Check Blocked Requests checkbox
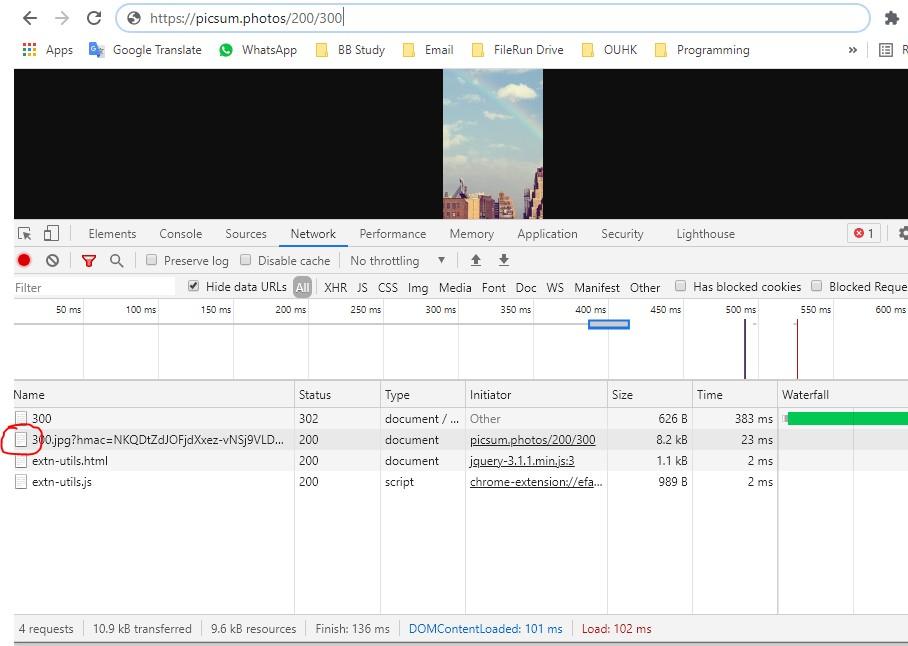This screenshot has width=908, height=646. pyautogui.click(x=817, y=285)
